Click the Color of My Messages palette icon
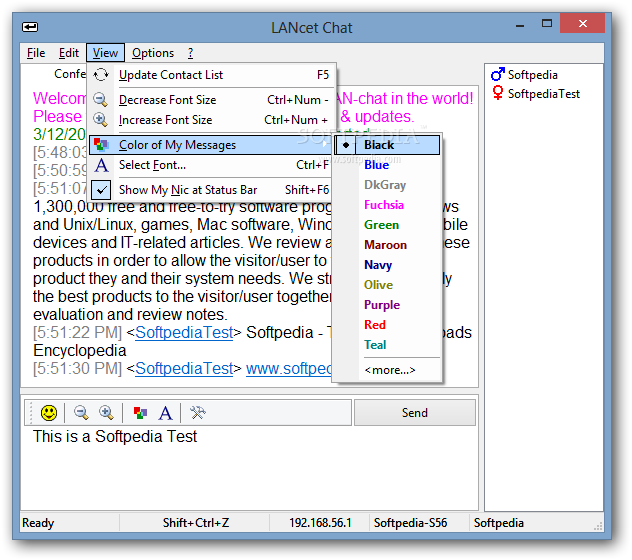The height and width of the screenshot is (560, 632). point(101,144)
